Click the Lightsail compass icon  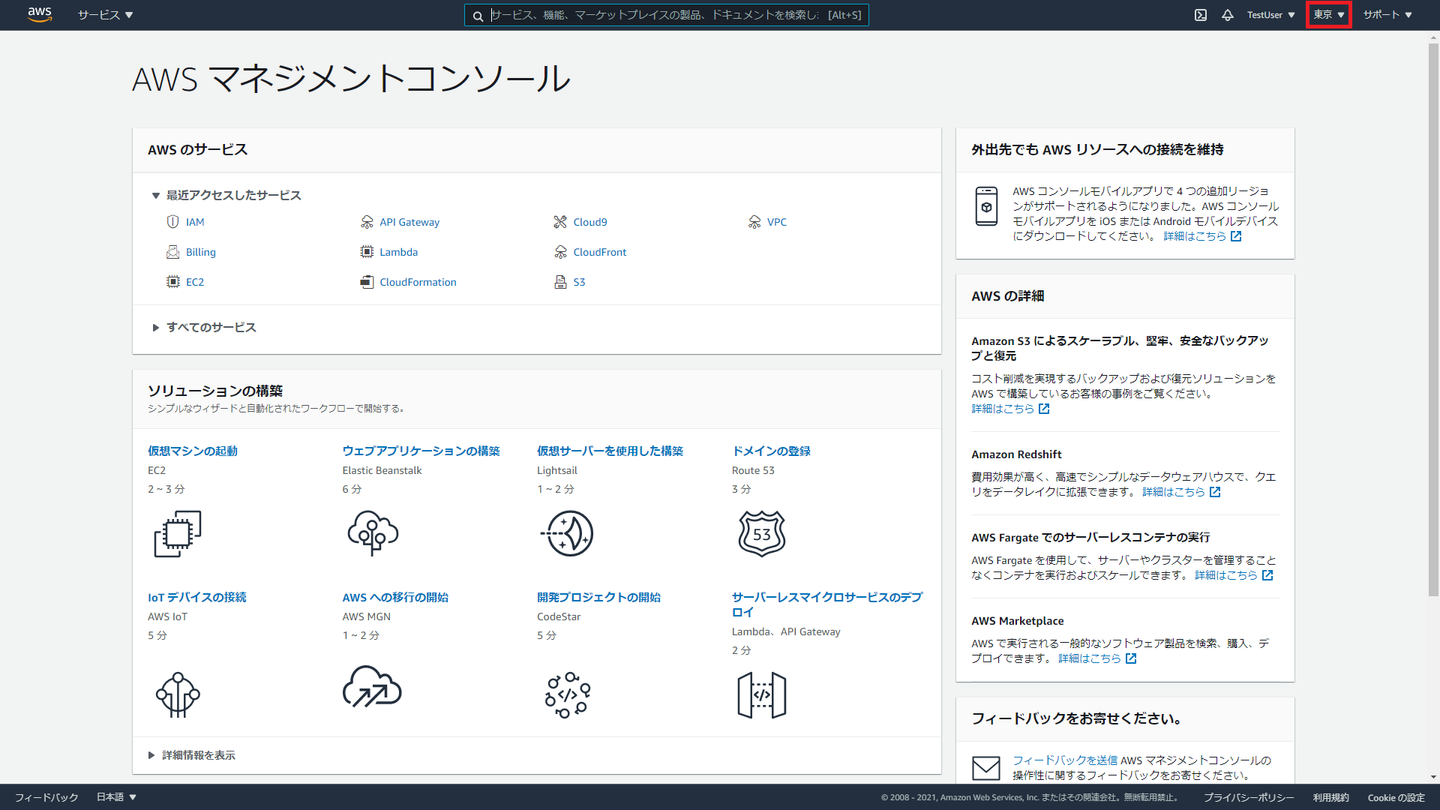tap(567, 533)
